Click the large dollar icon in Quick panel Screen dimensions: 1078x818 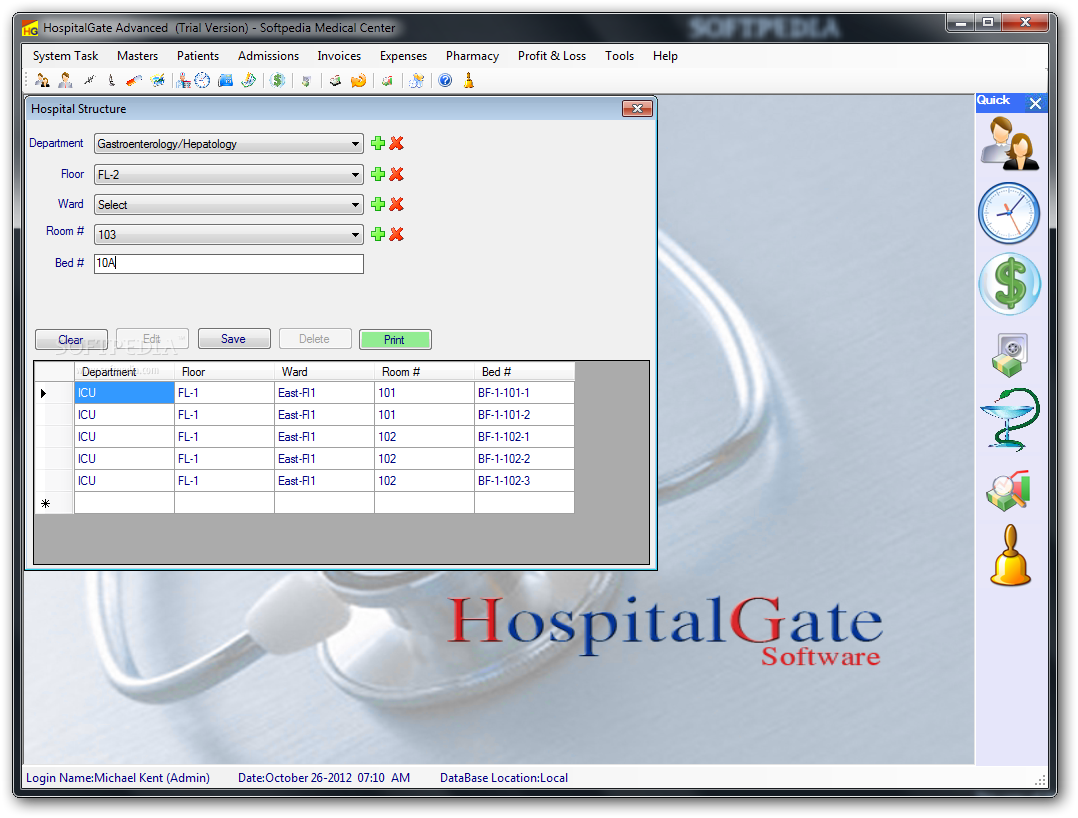click(1009, 284)
